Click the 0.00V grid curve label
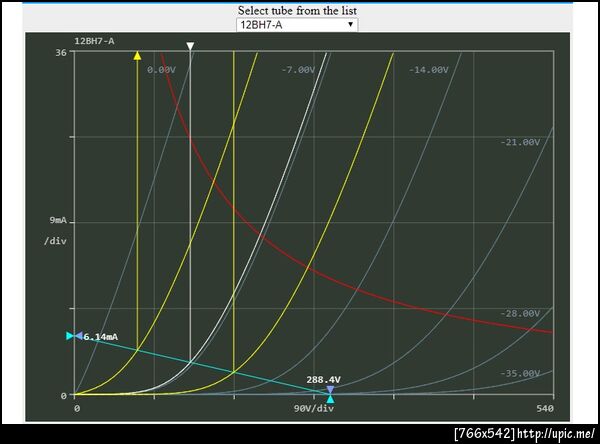The image size is (600, 444). click(x=161, y=70)
